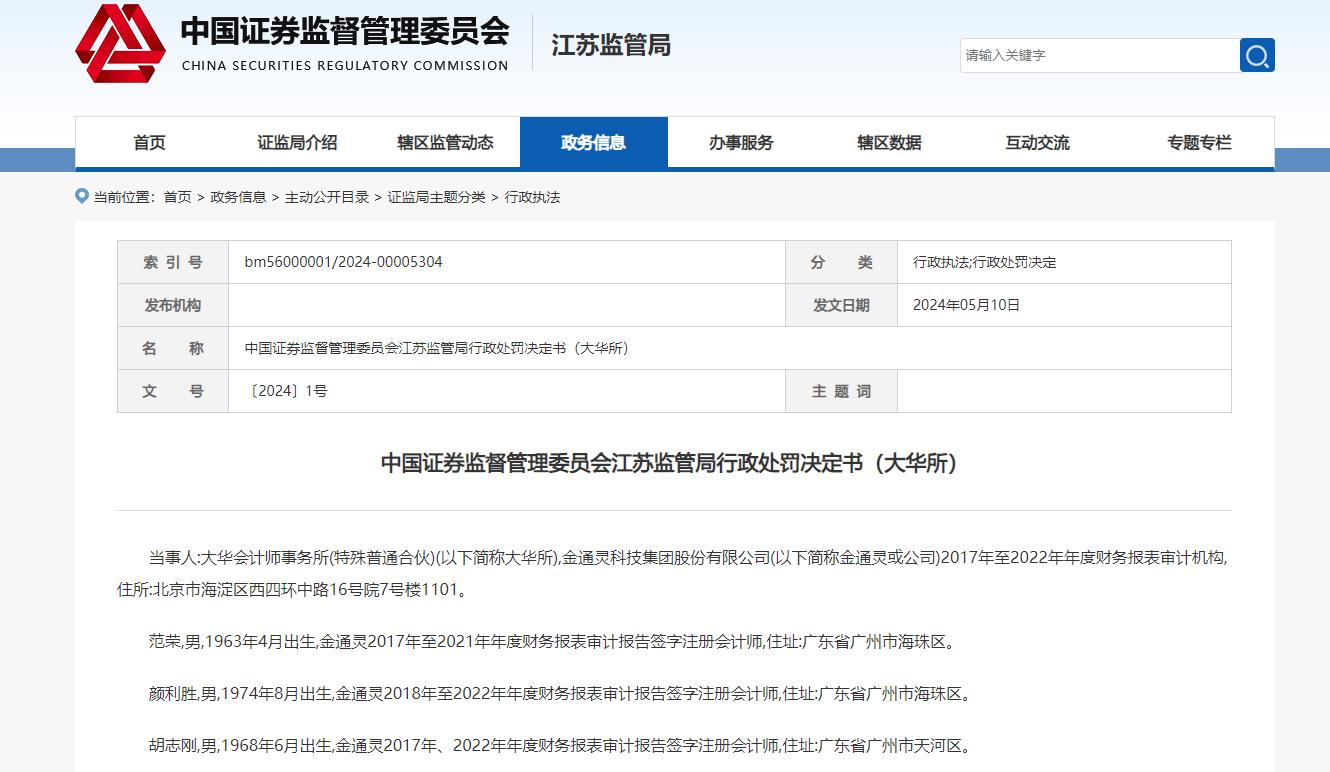Click the paragraph about 胡志刚

click(x=563, y=745)
